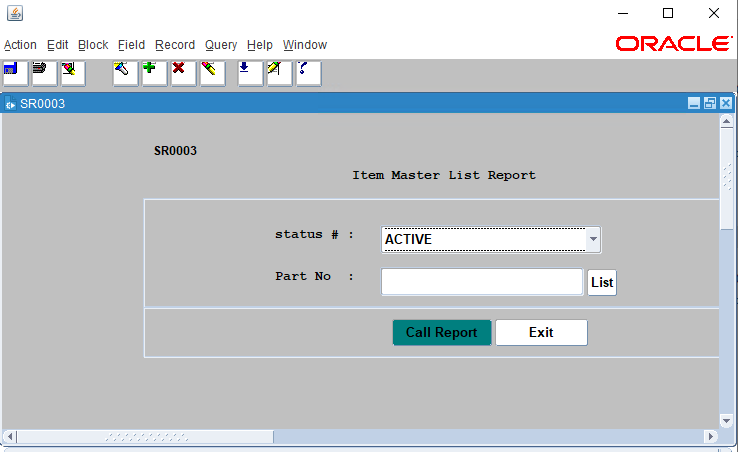Click the Save disk icon in toolbar
Image resolution: width=738 pixels, height=452 pixels.
pos(14,71)
